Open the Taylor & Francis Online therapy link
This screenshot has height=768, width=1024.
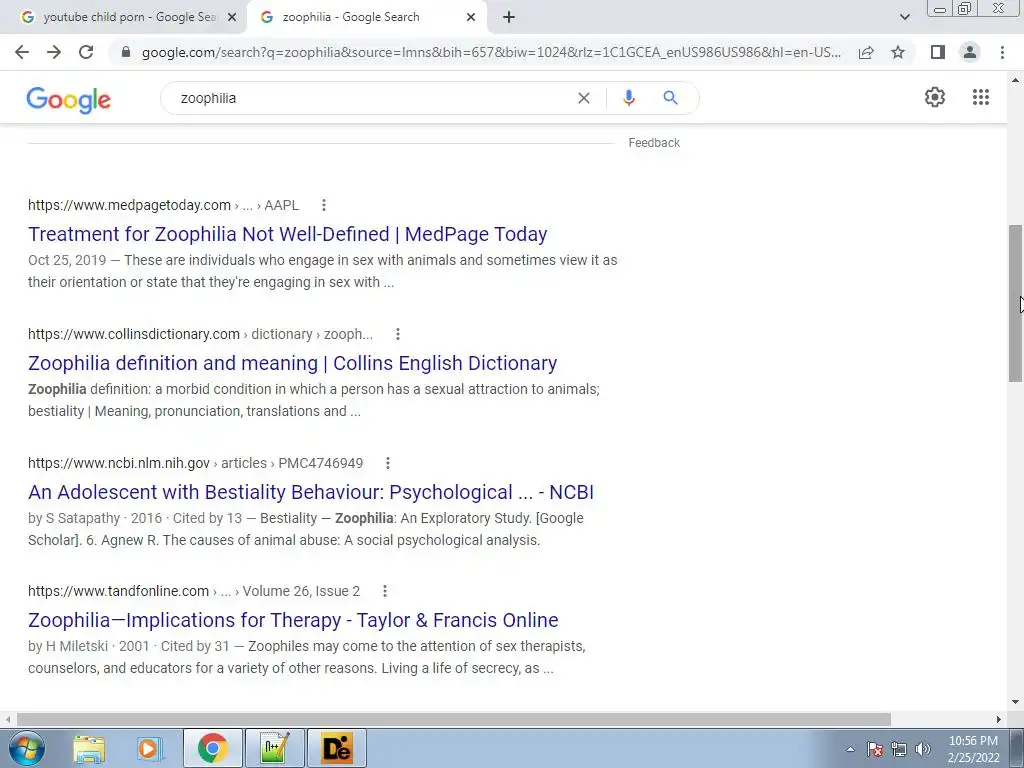pyautogui.click(x=293, y=620)
